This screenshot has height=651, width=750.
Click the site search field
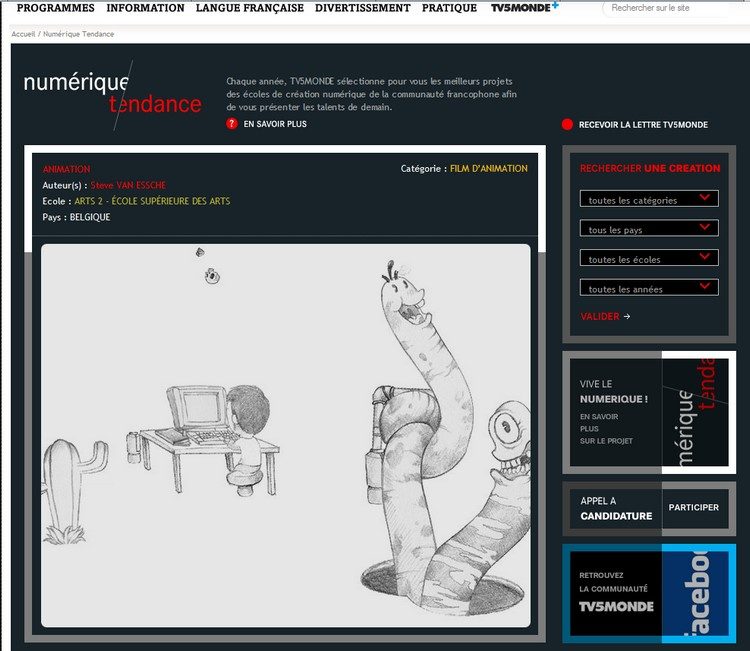675,8
